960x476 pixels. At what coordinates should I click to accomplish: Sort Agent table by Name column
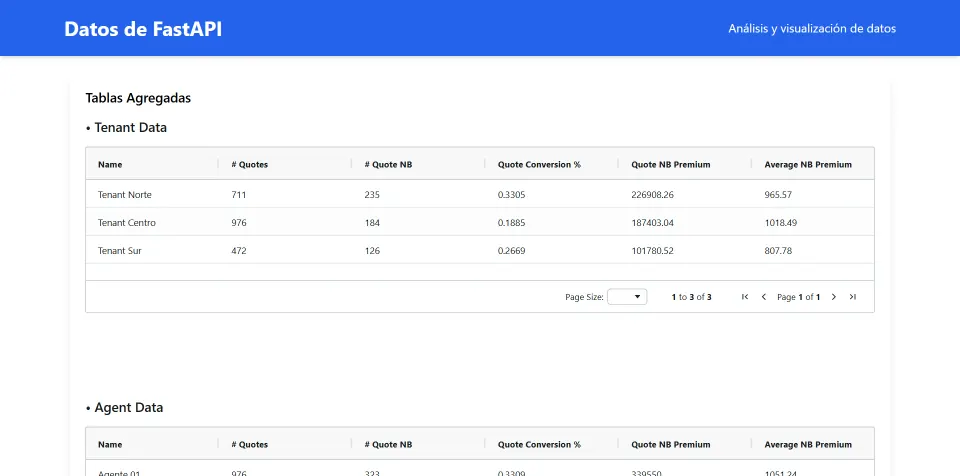point(110,444)
